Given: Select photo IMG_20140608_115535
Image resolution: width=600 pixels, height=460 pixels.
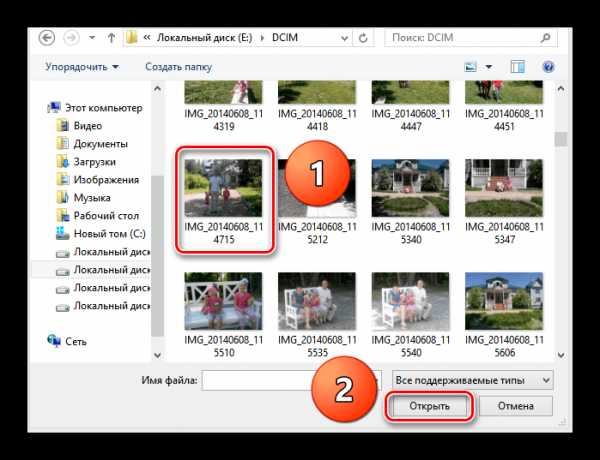Looking at the screenshot, I should coord(317,314).
